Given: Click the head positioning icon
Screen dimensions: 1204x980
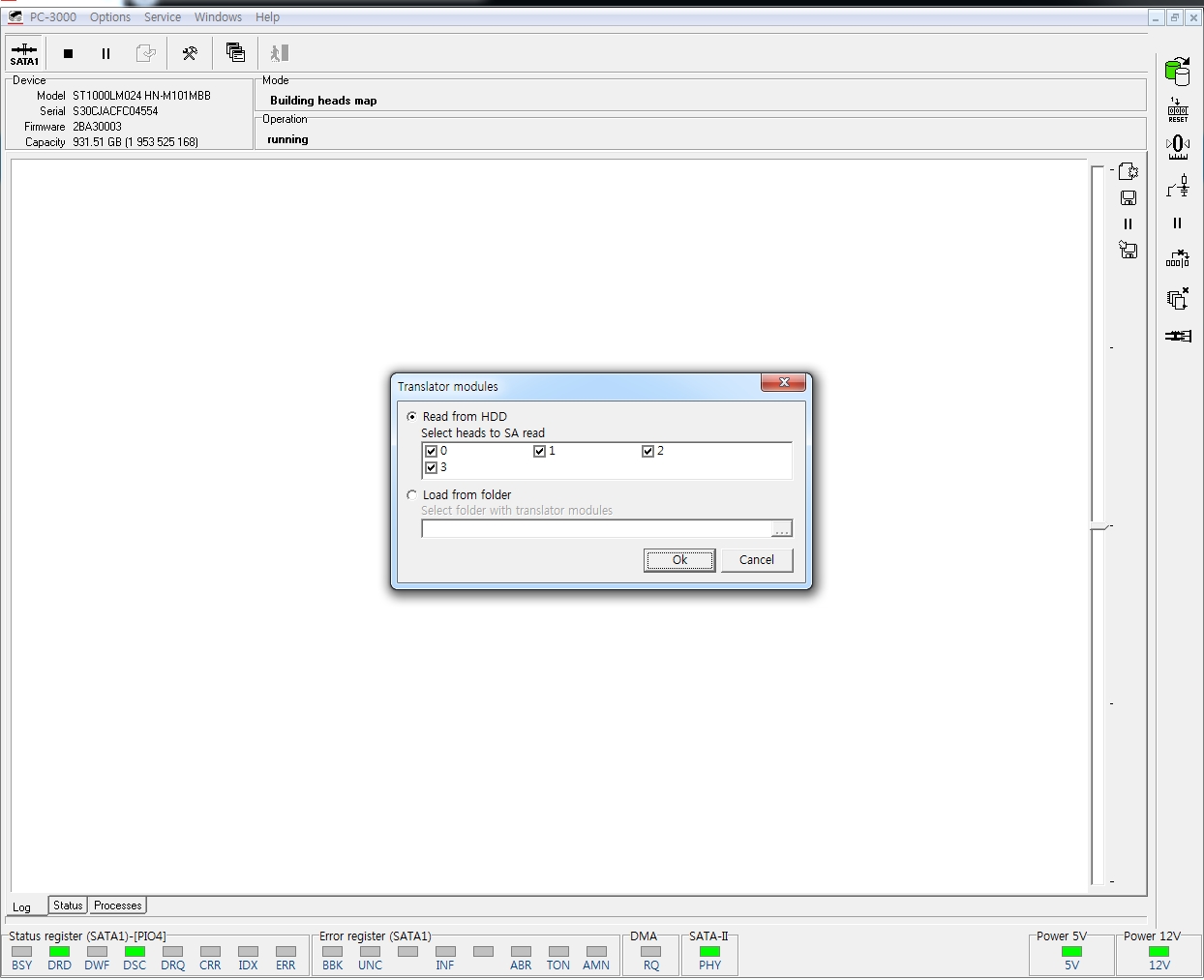Looking at the screenshot, I should point(1178,147).
